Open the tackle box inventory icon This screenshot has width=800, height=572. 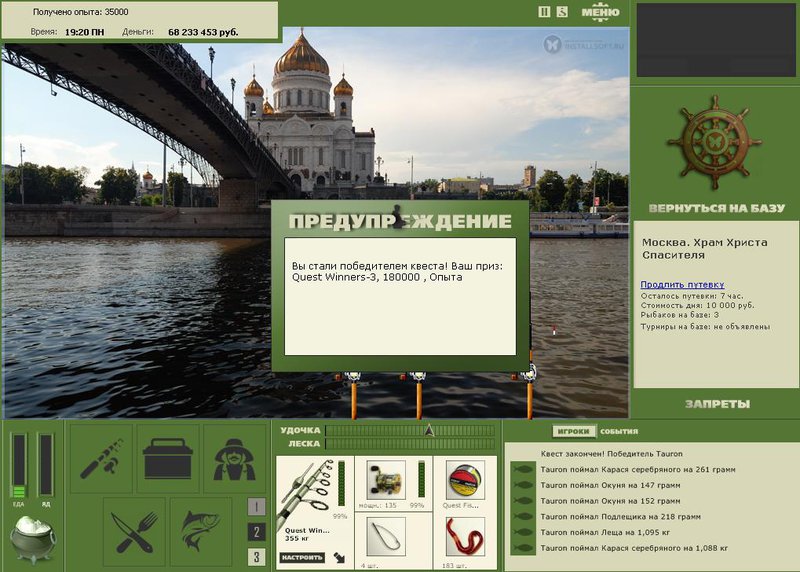click(168, 458)
